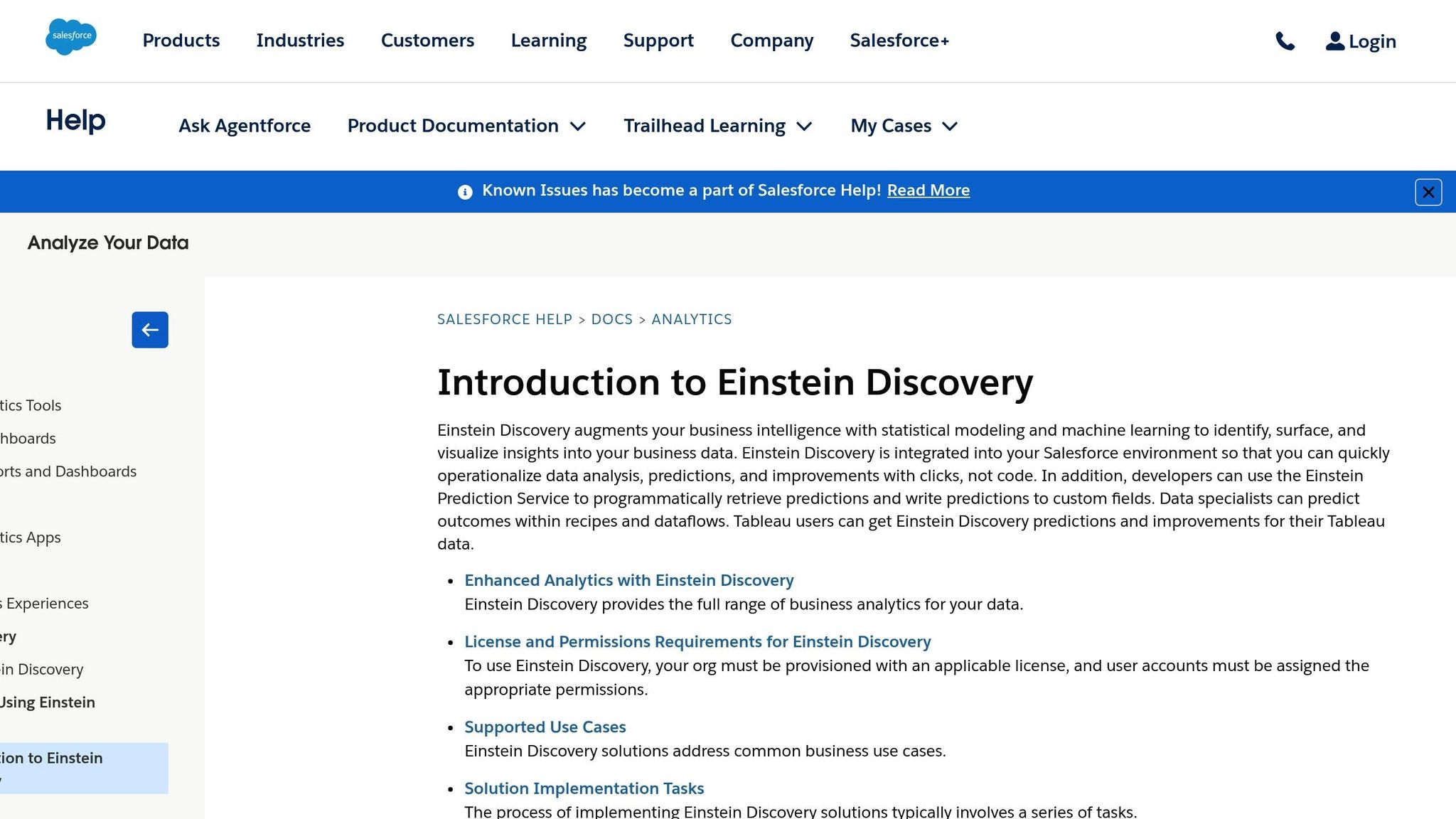Image resolution: width=1456 pixels, height=819 pixels.
Task: Expand the My Cases dropdown chevron
Action: tap(950, 127)
